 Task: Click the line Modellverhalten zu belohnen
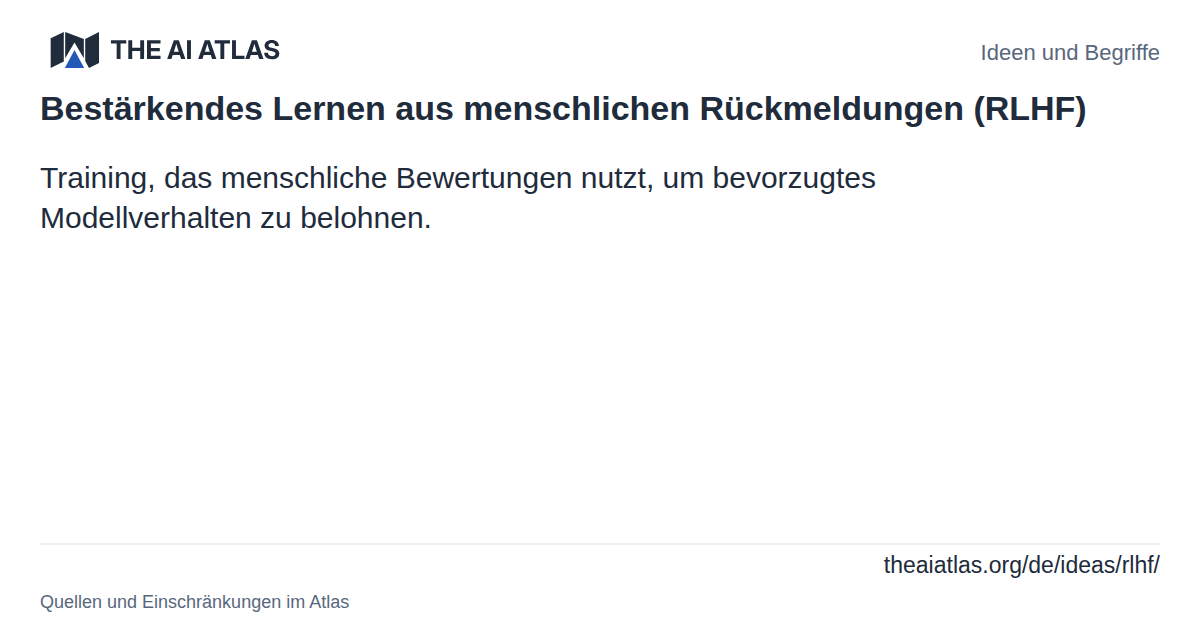click(236, 218)
